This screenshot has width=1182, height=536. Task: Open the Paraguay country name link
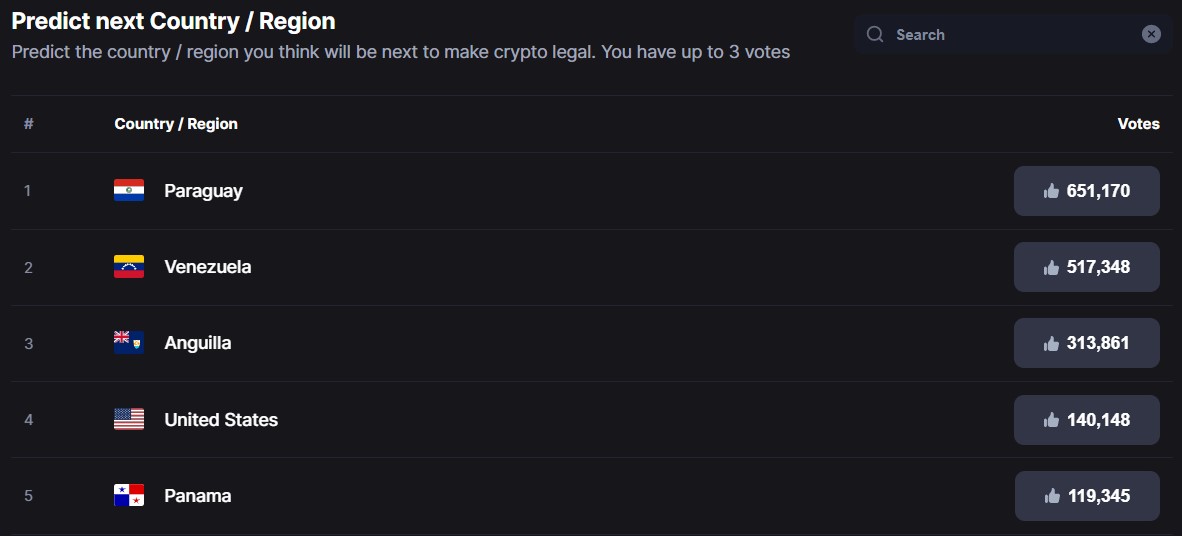(203, 191)
